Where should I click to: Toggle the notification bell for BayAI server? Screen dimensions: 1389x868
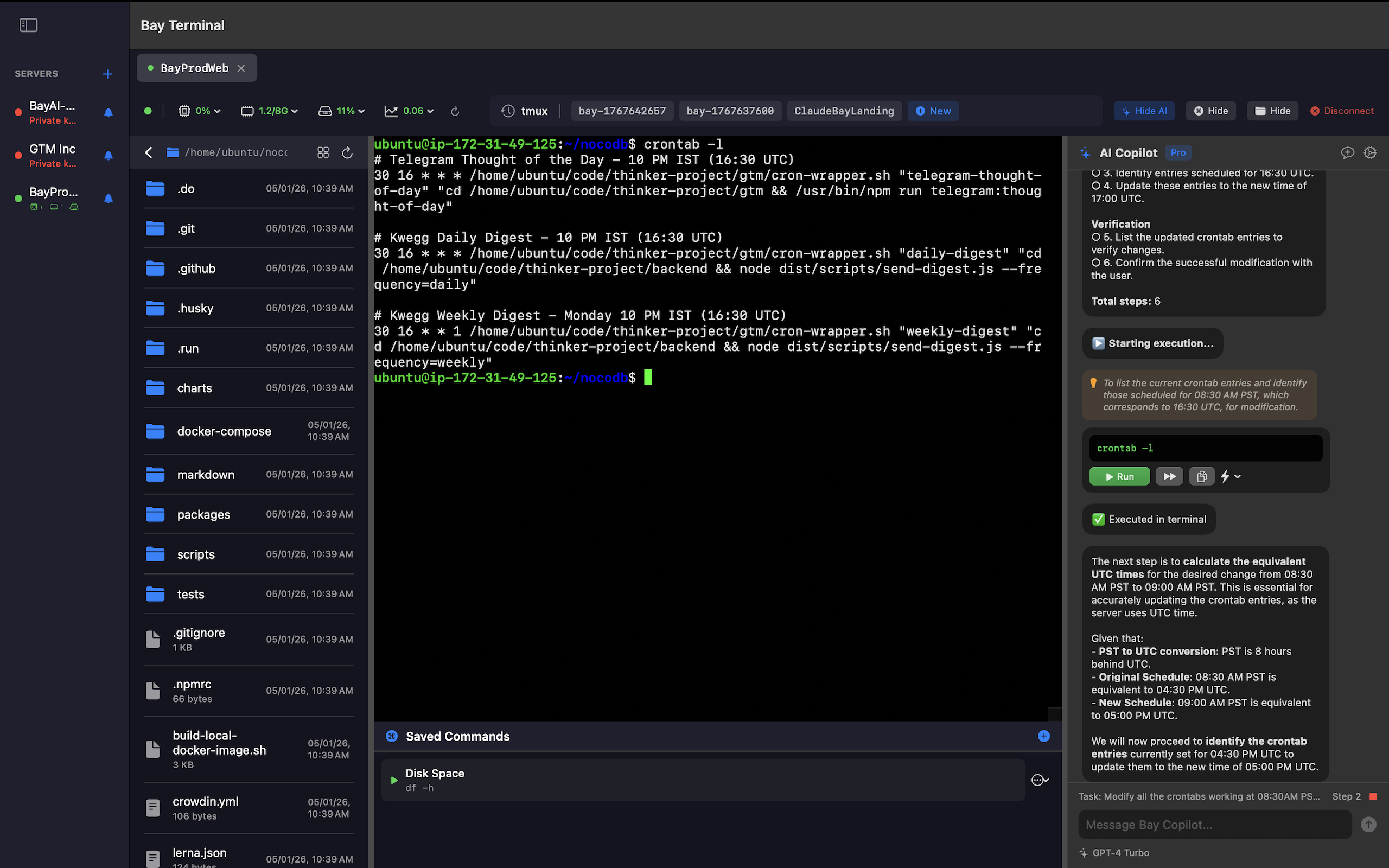point(108,112)
